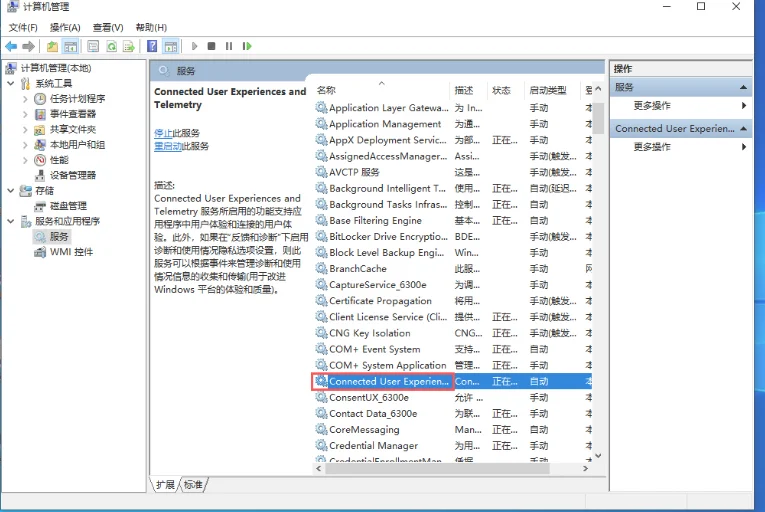Toggle the Show/Hide Action Pane button

(171, 46)
